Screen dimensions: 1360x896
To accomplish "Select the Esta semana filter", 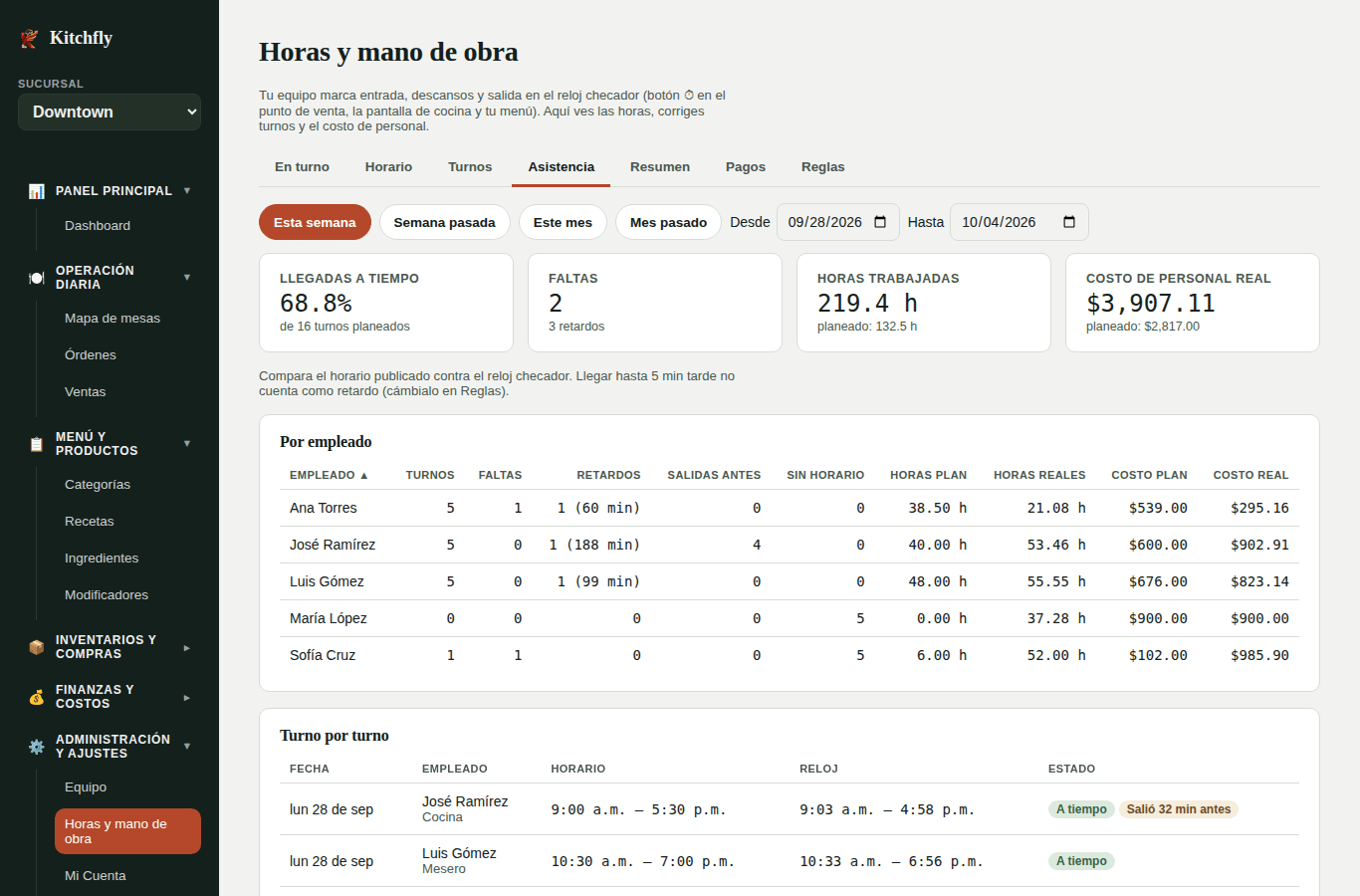I will pos(315,222).
